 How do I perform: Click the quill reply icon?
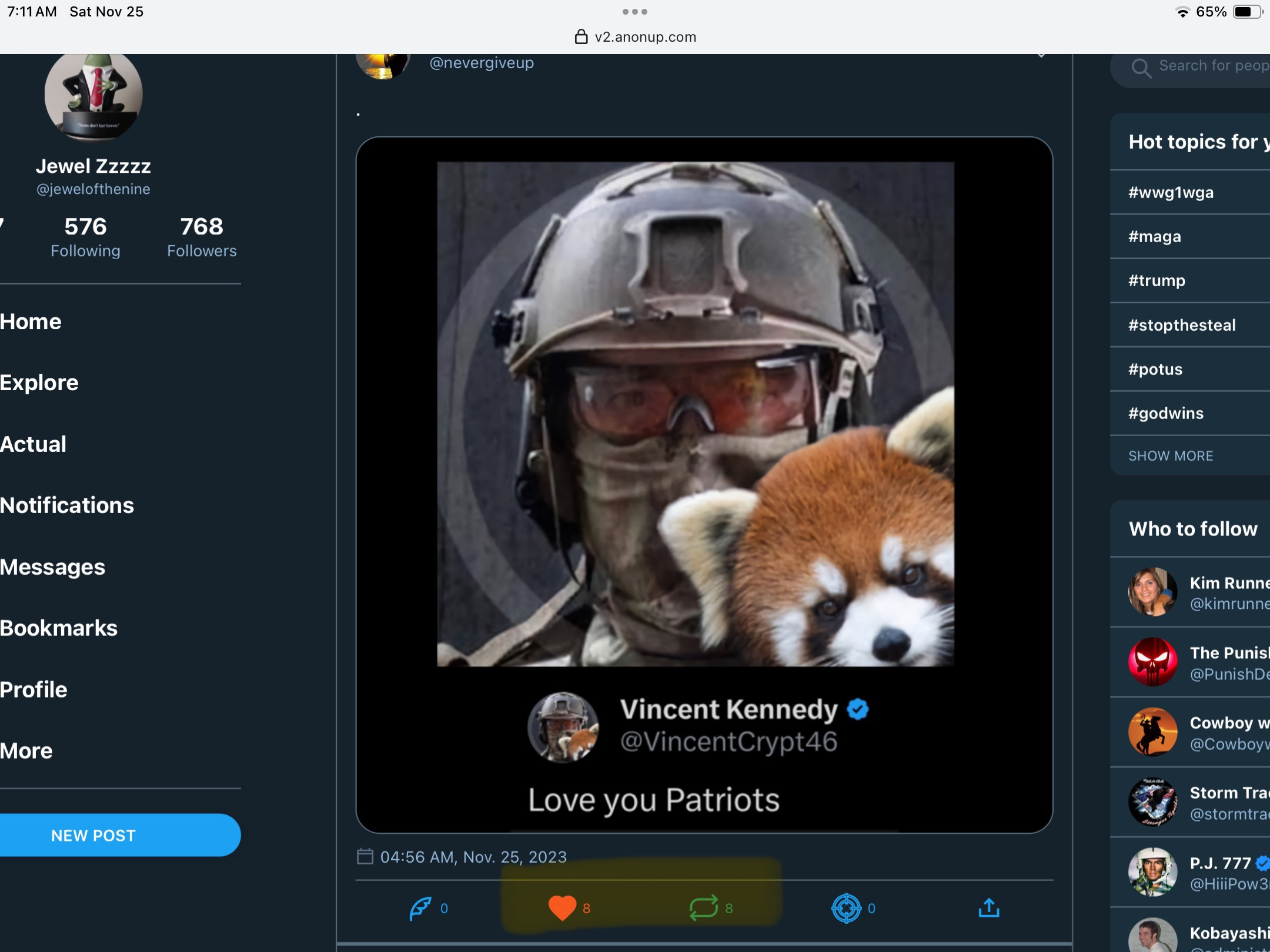420,909
